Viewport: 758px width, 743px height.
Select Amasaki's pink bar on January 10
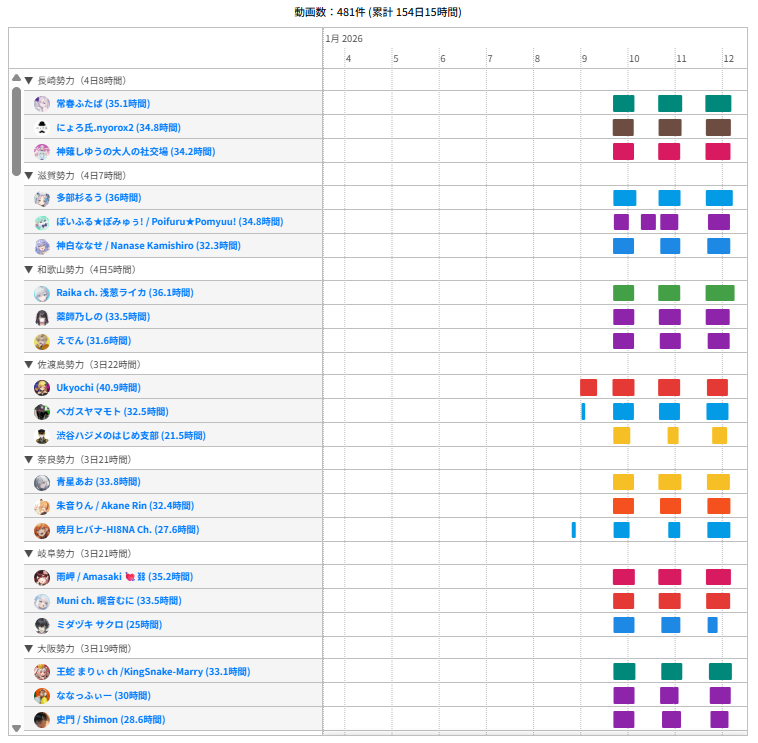[624, 577]
